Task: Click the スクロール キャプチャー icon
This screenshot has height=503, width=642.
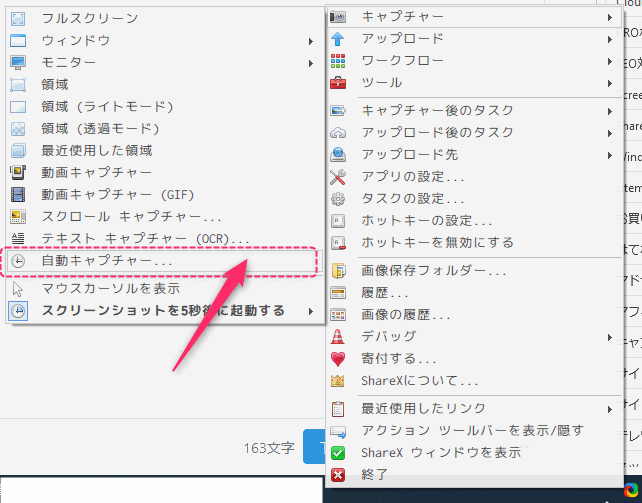Action: pos(18,217)
